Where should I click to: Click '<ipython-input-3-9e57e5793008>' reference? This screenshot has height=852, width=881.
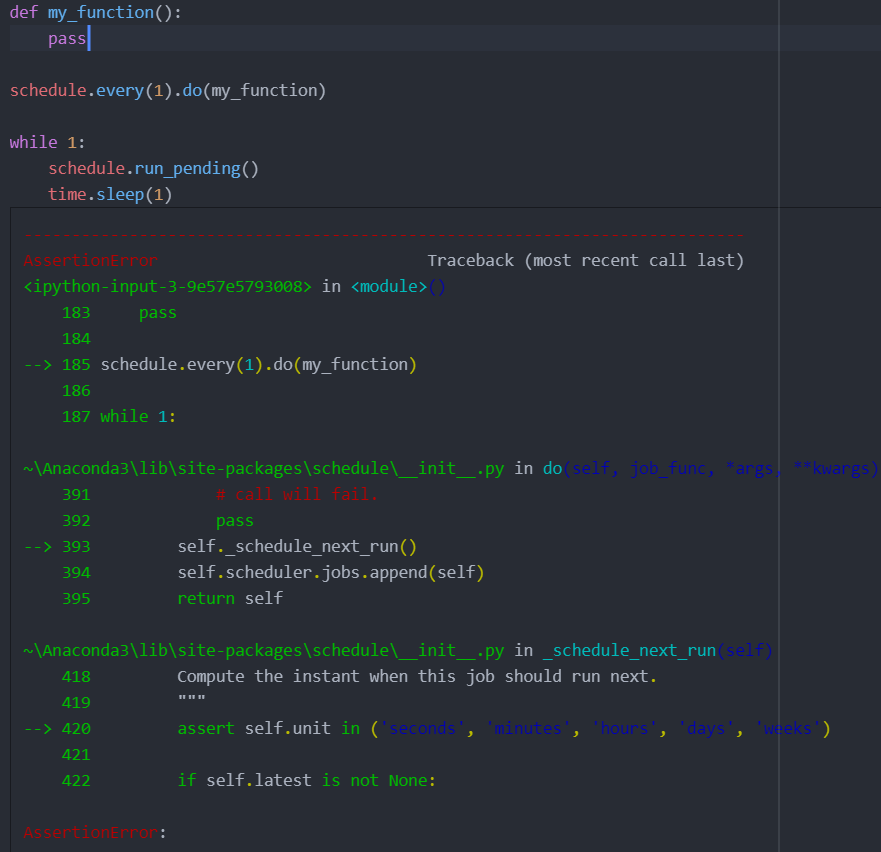pyautogui.click(x=167, y=287)
